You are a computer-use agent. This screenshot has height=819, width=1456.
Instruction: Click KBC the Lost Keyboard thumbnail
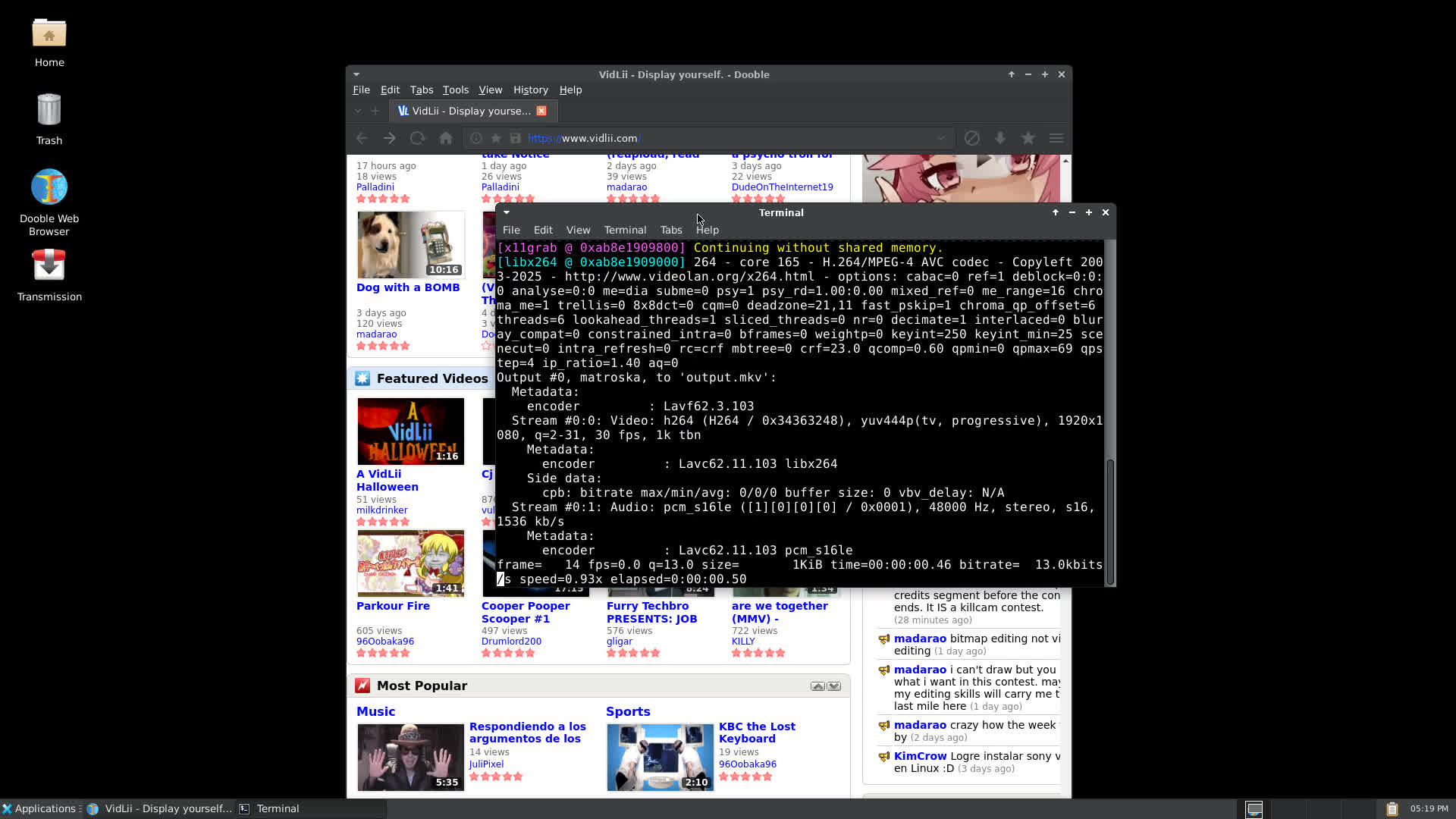point(661,758)
